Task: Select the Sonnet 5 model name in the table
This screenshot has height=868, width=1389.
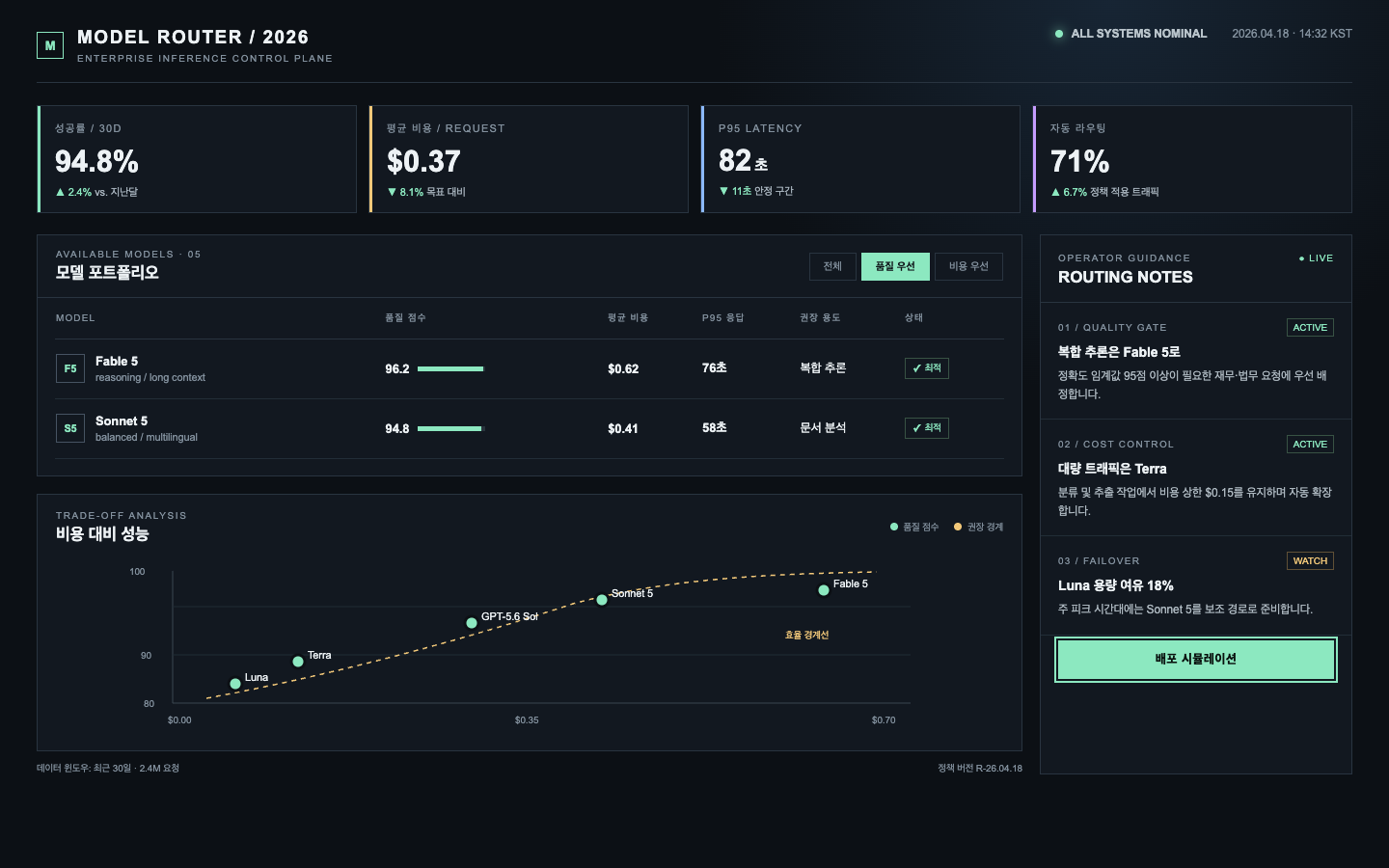Action: point(122,421)
